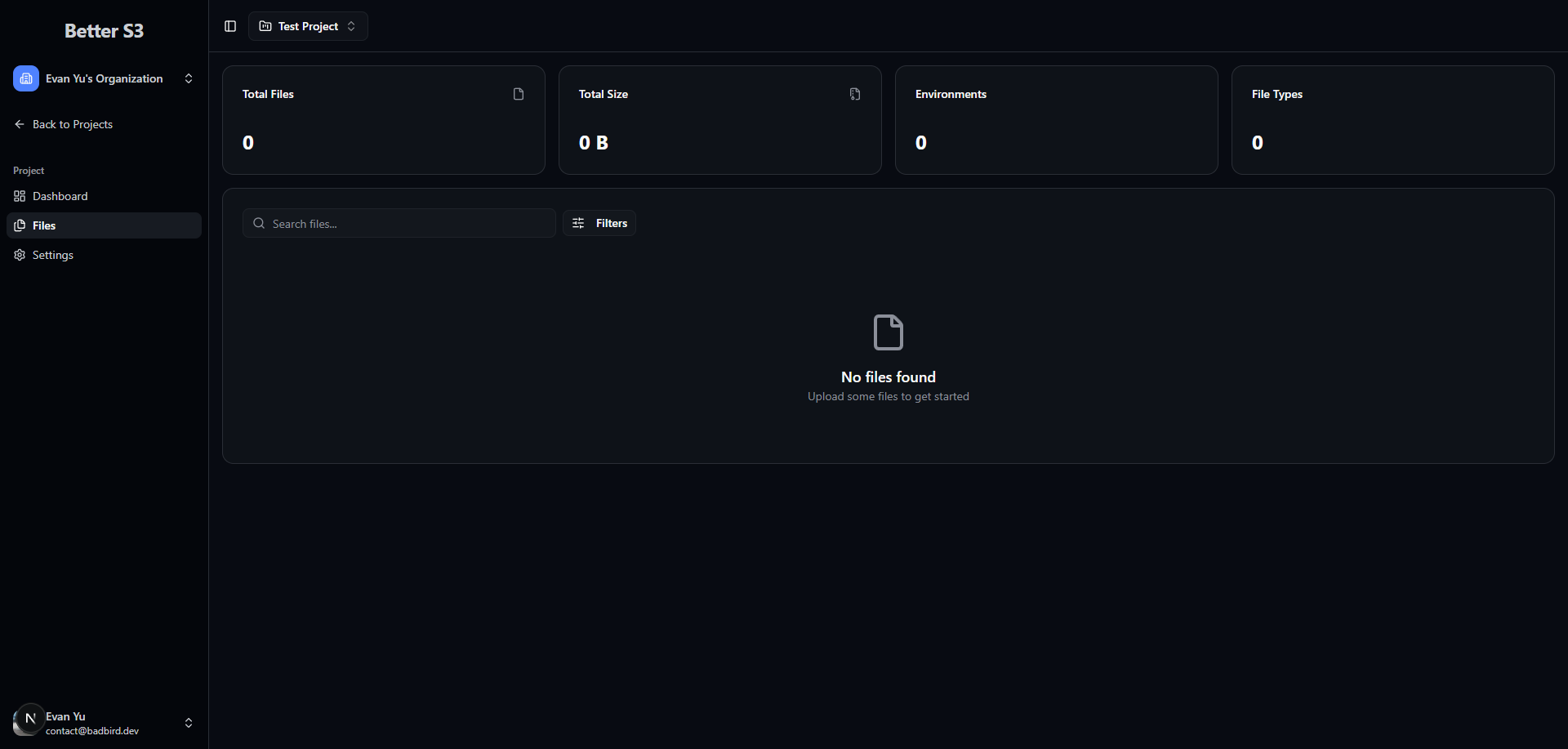1568x749 pixels.
Task: Open the Test Project switcher dropdown
Action: click(x=308, y=26)
